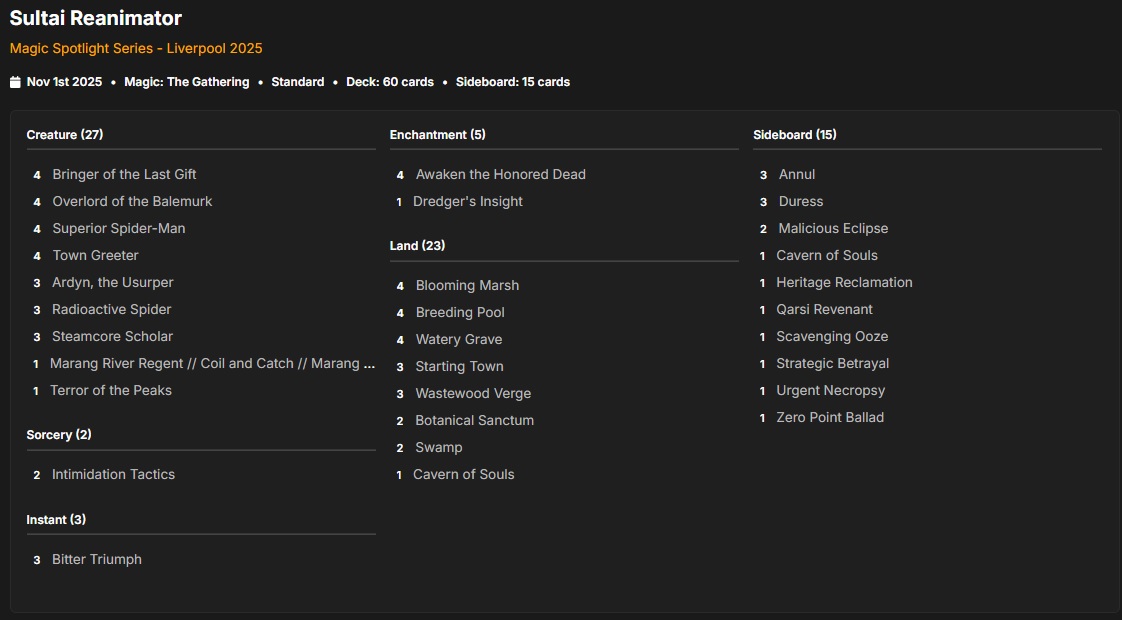The height and width of the screenshot is (620, 1122).
Task: Open Urgent Necropsy sideboard card
Action: tap(830, 390)
